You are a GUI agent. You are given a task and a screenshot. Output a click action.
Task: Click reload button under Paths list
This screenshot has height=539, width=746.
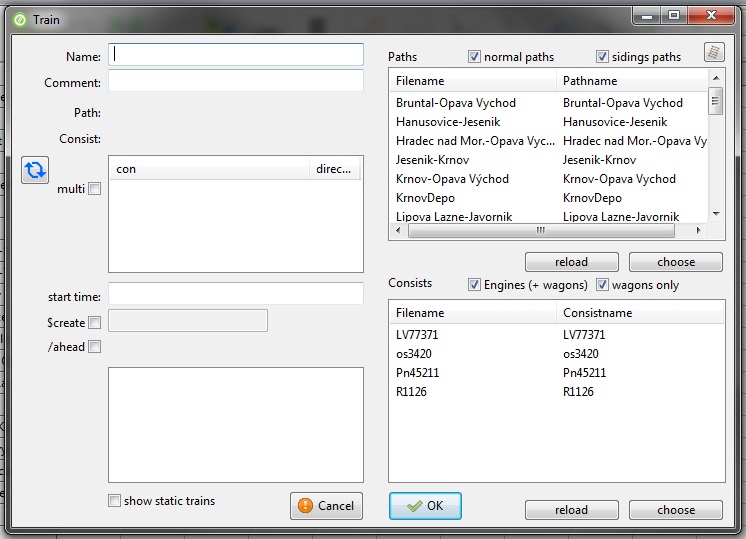pos(571,262)
